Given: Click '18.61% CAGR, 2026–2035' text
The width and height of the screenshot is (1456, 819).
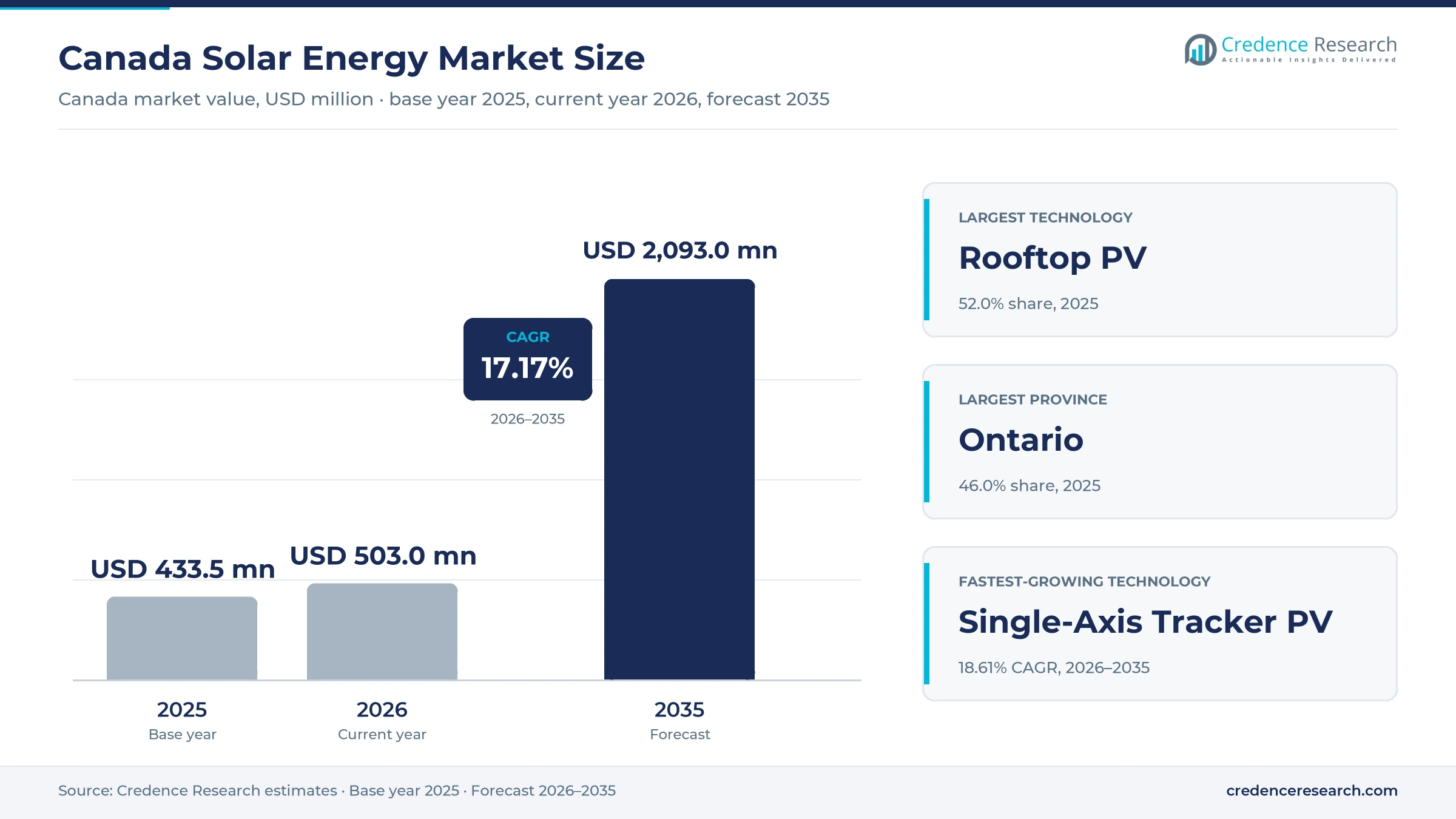Looking at the screenshot, I should click(1054, 667).
